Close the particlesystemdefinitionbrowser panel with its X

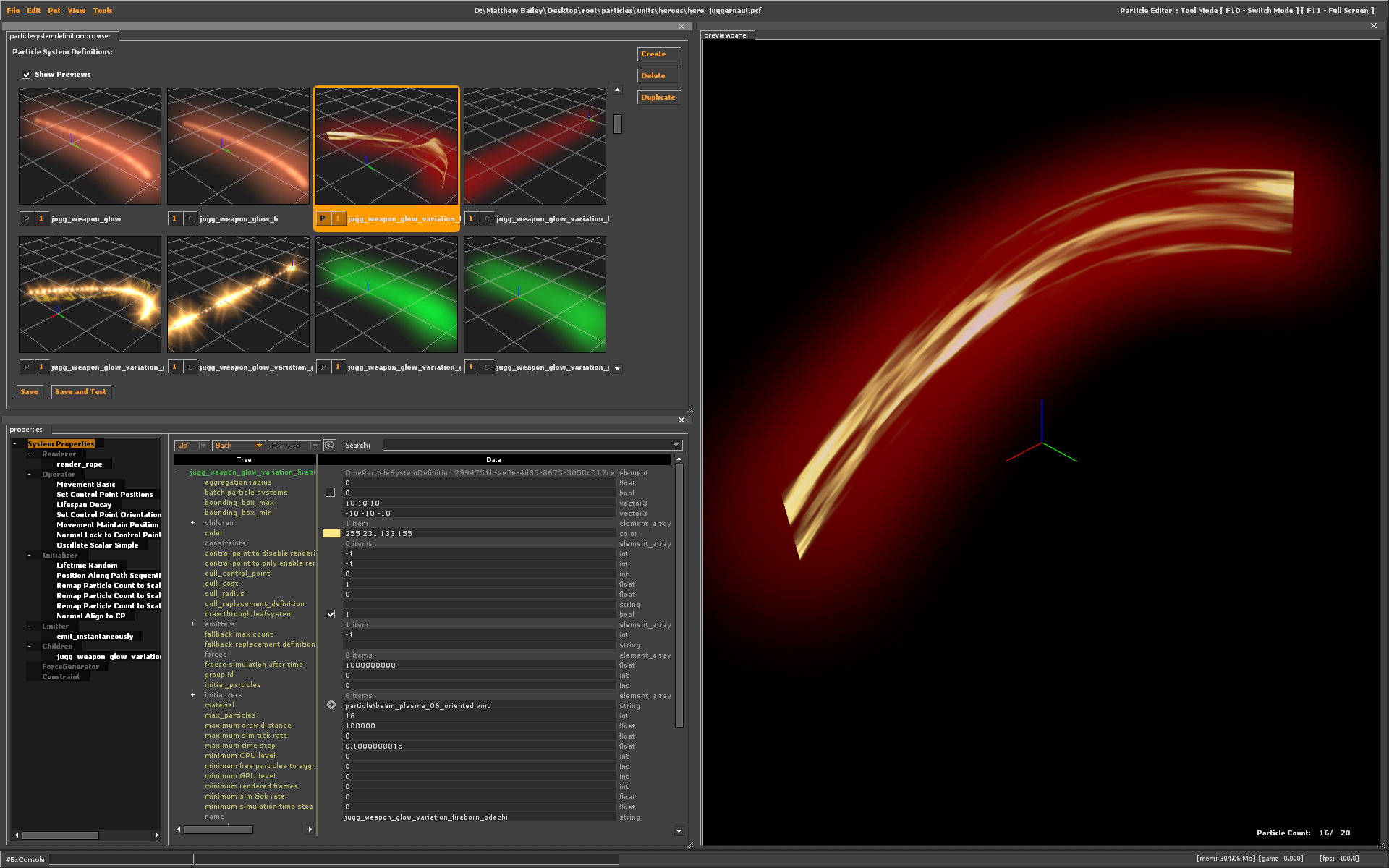[681, 27]
